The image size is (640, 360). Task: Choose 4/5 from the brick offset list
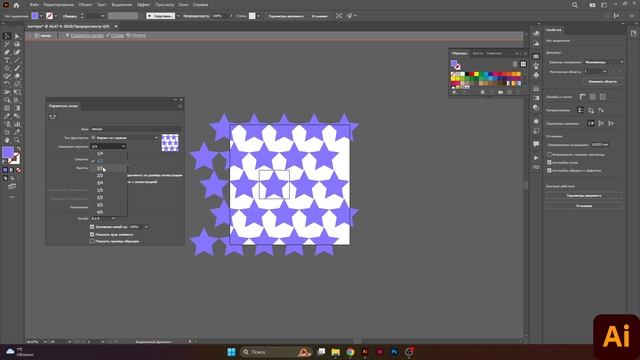pyautogui.click(x=100, y=212)
